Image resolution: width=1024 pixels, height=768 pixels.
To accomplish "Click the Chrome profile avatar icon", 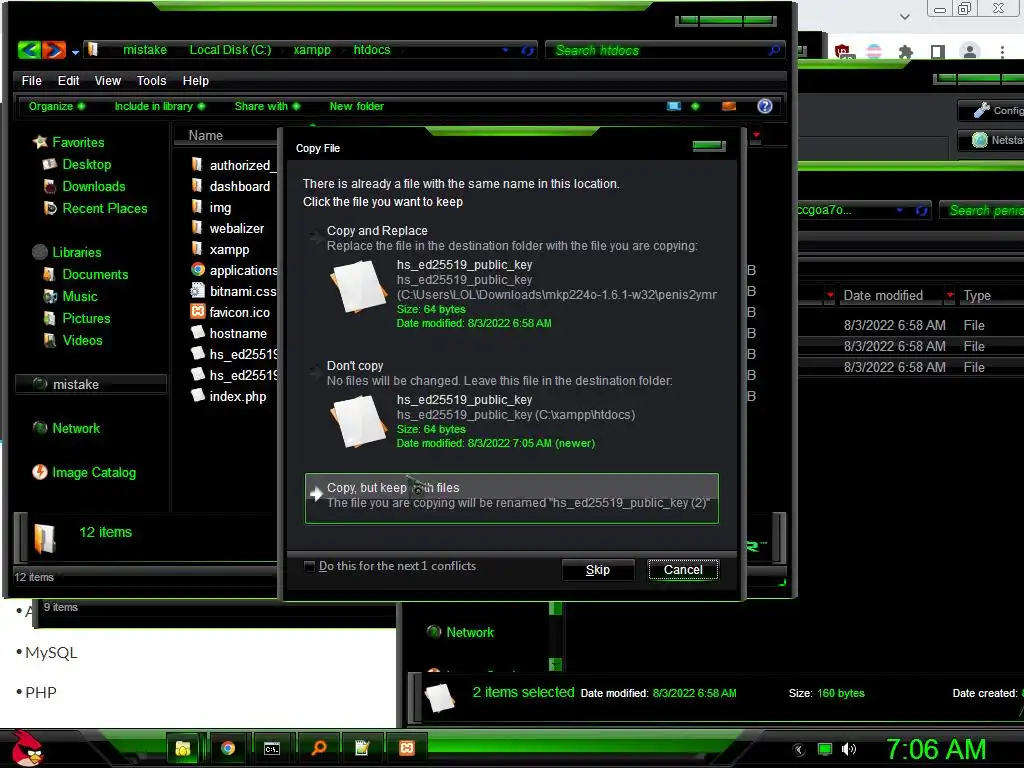I will tap(970, 52).
